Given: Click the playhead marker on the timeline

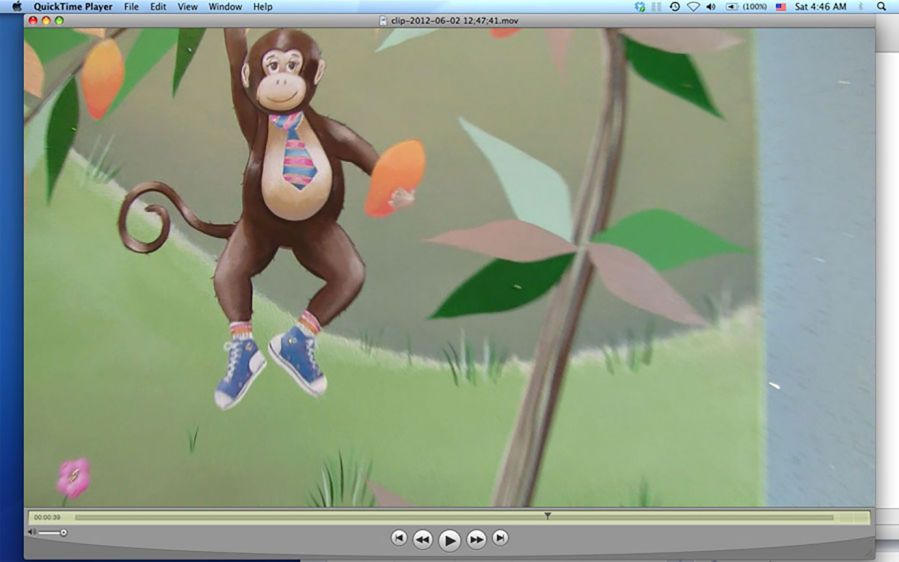Looking at the screenshot, I should tap(547, 516).
